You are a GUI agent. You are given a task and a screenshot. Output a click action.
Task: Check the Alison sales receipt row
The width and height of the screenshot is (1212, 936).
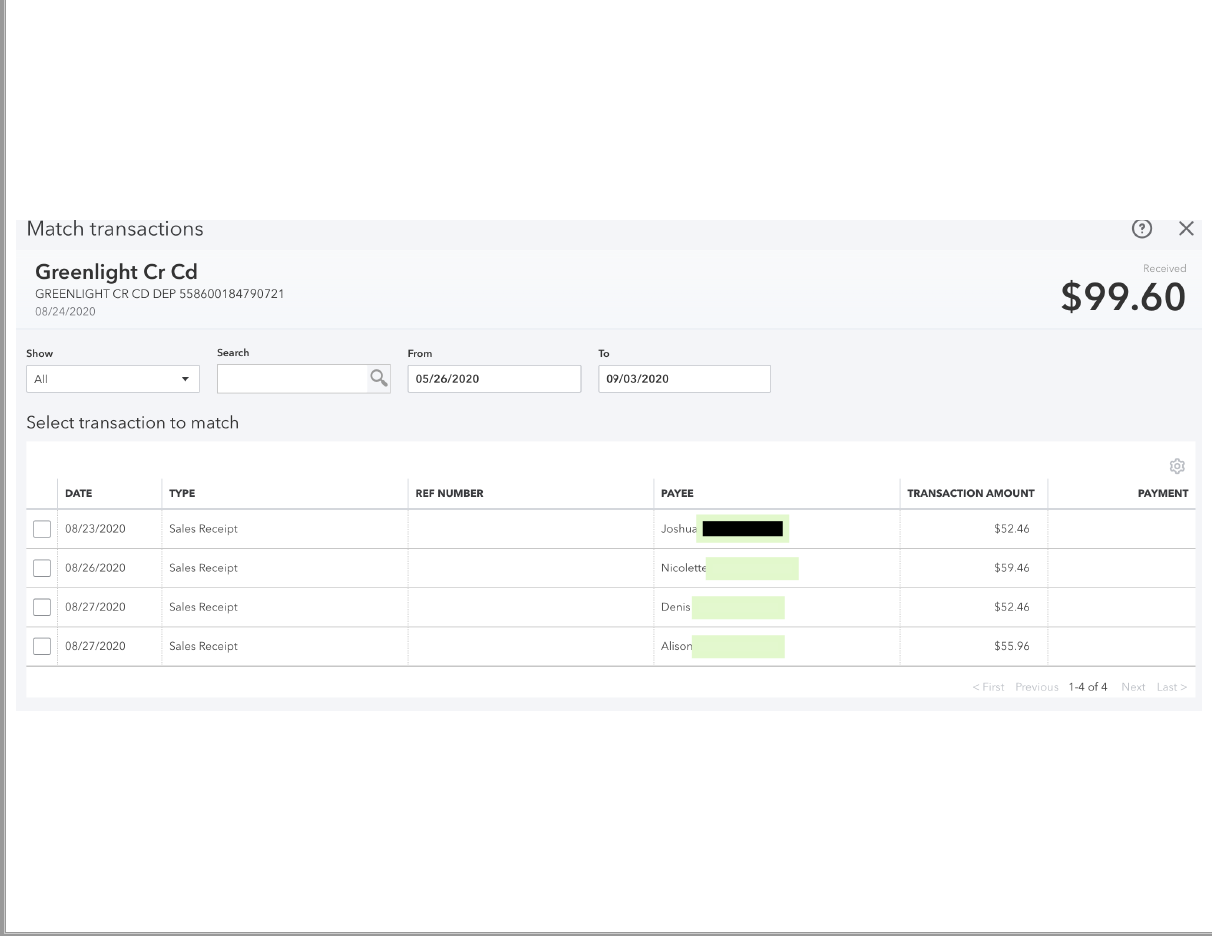tap(42, 646)
